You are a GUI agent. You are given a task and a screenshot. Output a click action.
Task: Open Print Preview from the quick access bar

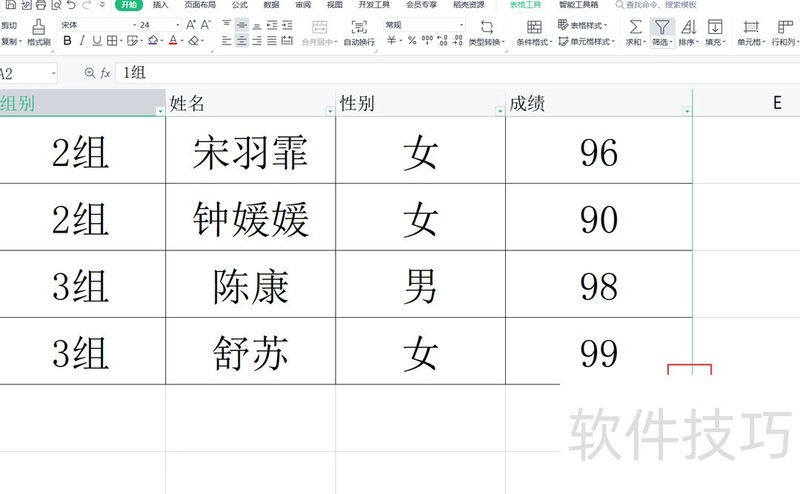pos(56,5)
